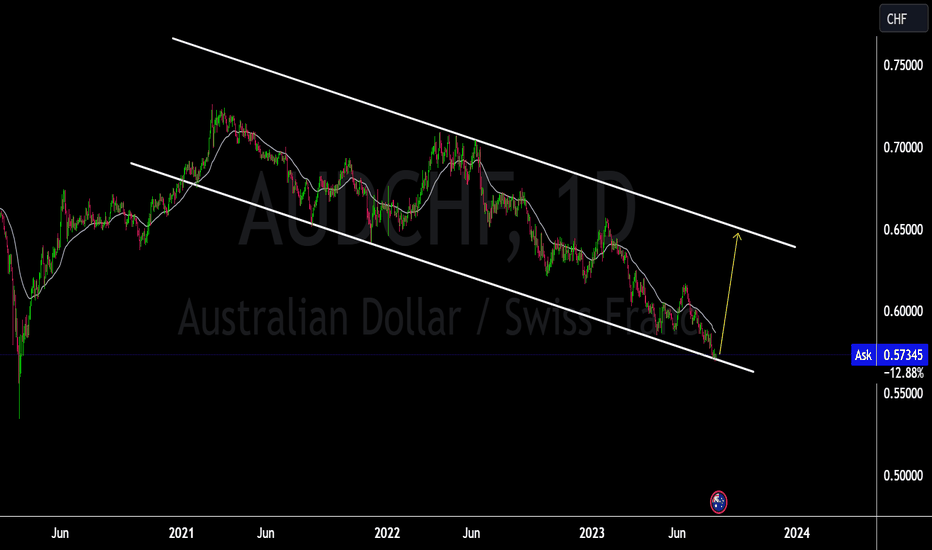This screenshot has width=932, height=550.
Task: Select the 0.60000 price level
Action: pyautogui.click(x=903, y=311)
